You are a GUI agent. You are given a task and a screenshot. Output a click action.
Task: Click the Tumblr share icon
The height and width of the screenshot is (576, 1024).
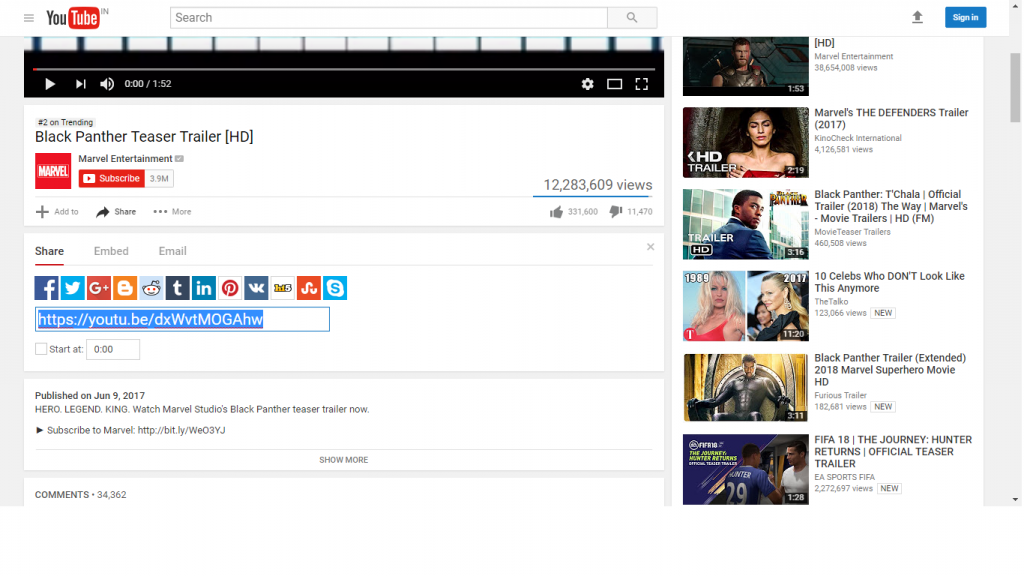pos(178,288)
